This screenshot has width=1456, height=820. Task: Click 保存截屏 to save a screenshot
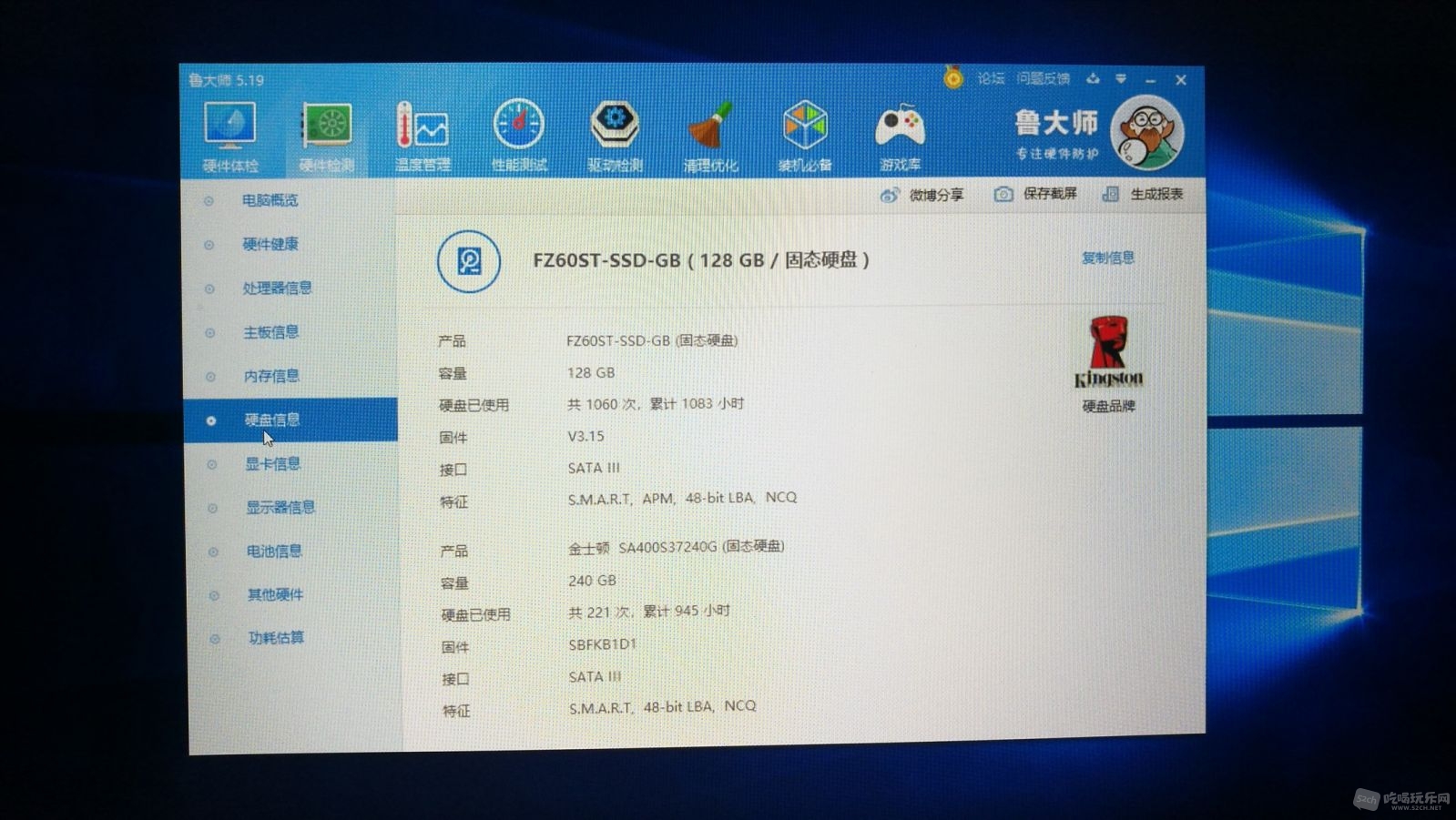click(x=1035, y=194)
